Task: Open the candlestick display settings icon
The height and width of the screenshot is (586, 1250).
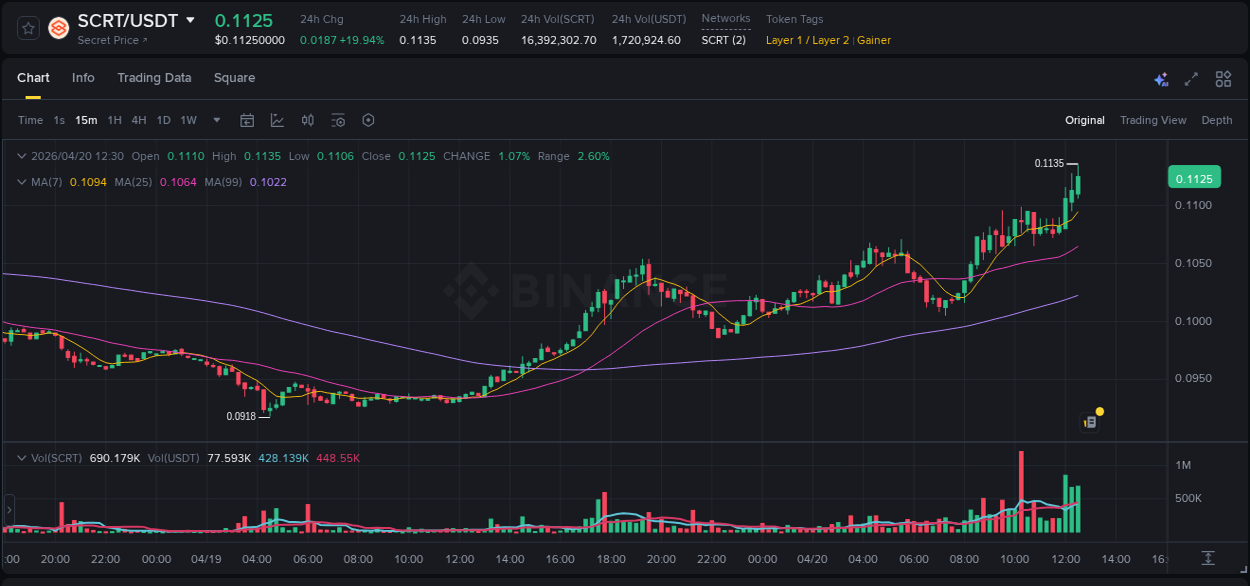Action: point(307,120)
